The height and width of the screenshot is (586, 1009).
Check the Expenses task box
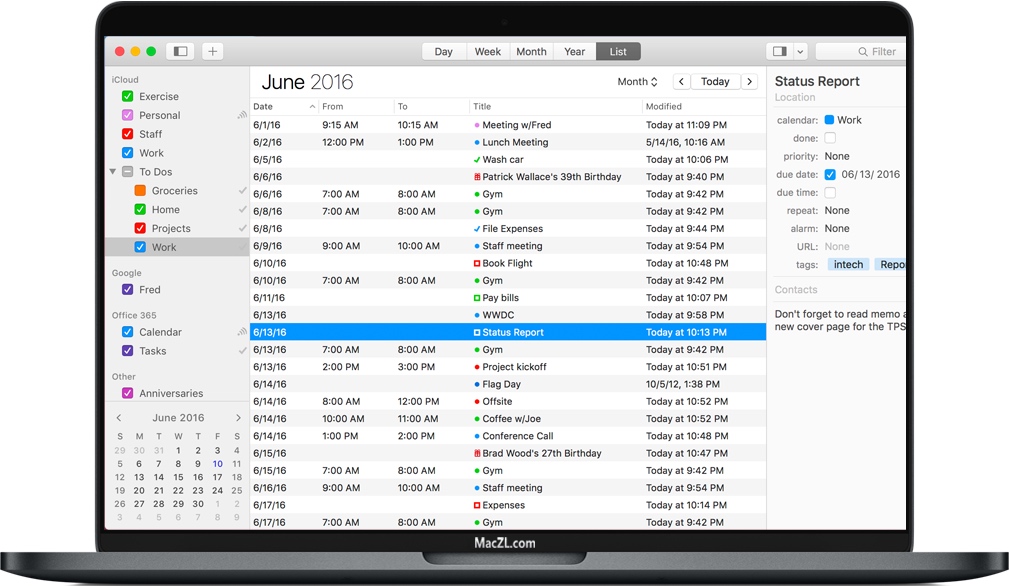click(477, 506)
